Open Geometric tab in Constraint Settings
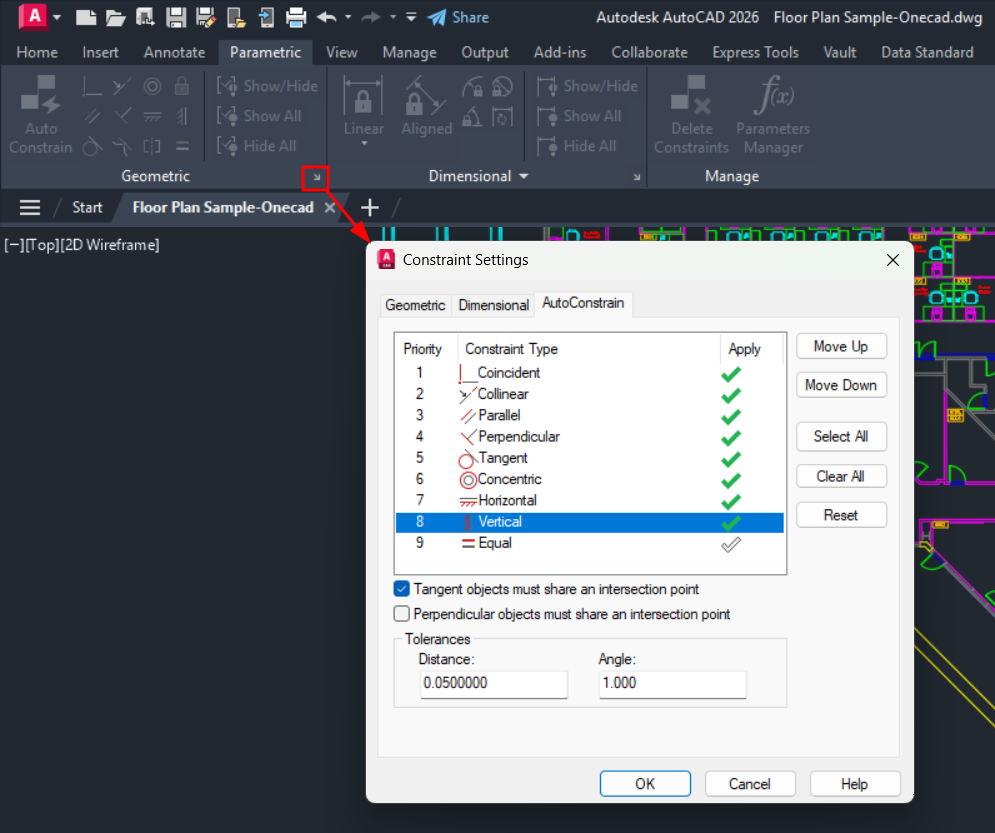 [x=415, y=305]
